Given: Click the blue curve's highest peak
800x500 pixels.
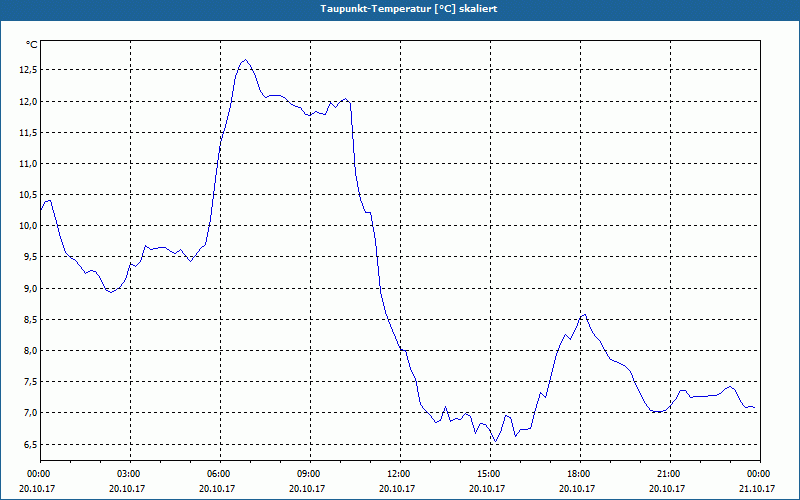Looking at the screenshot, I should (245, 60).
